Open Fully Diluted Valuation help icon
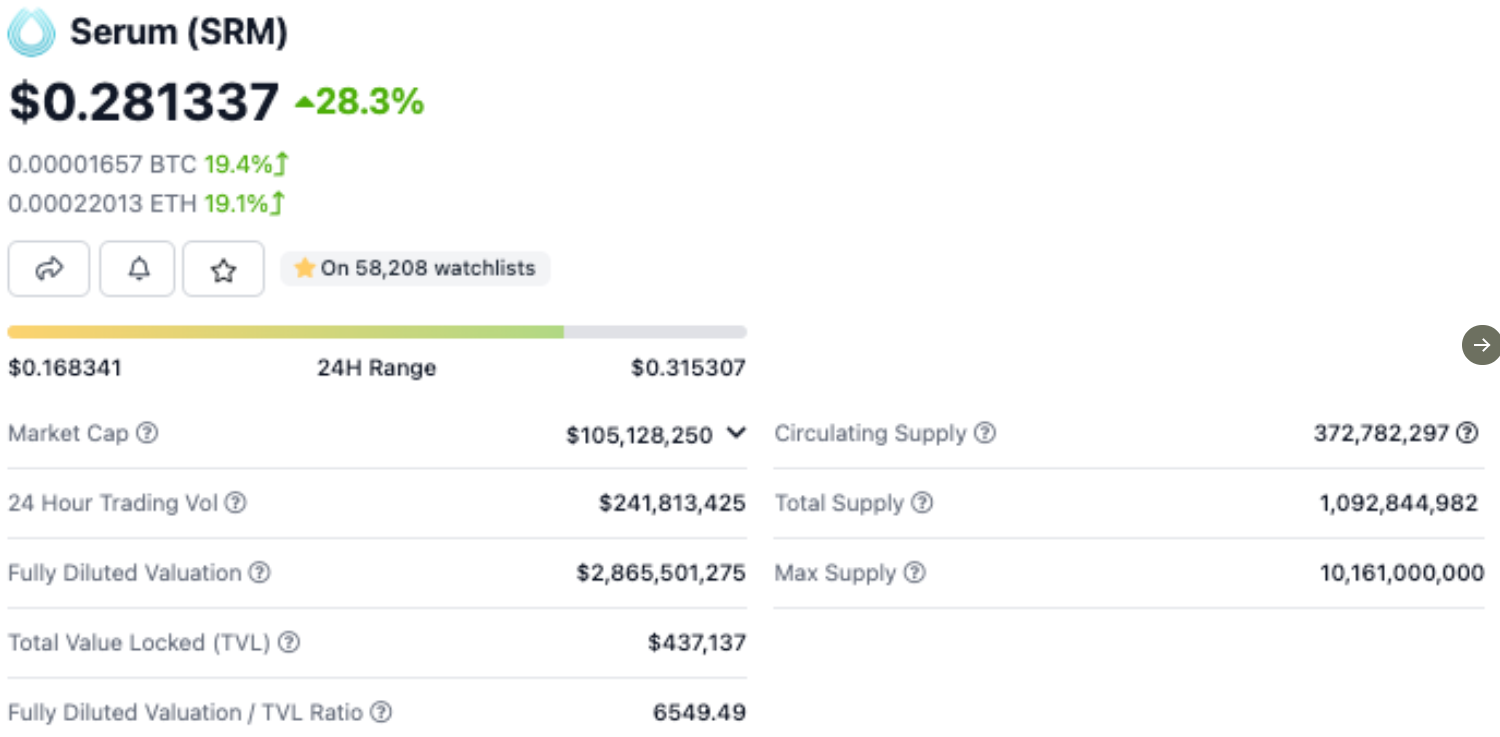Screen dimensions: 1500x737 (259, 573)
